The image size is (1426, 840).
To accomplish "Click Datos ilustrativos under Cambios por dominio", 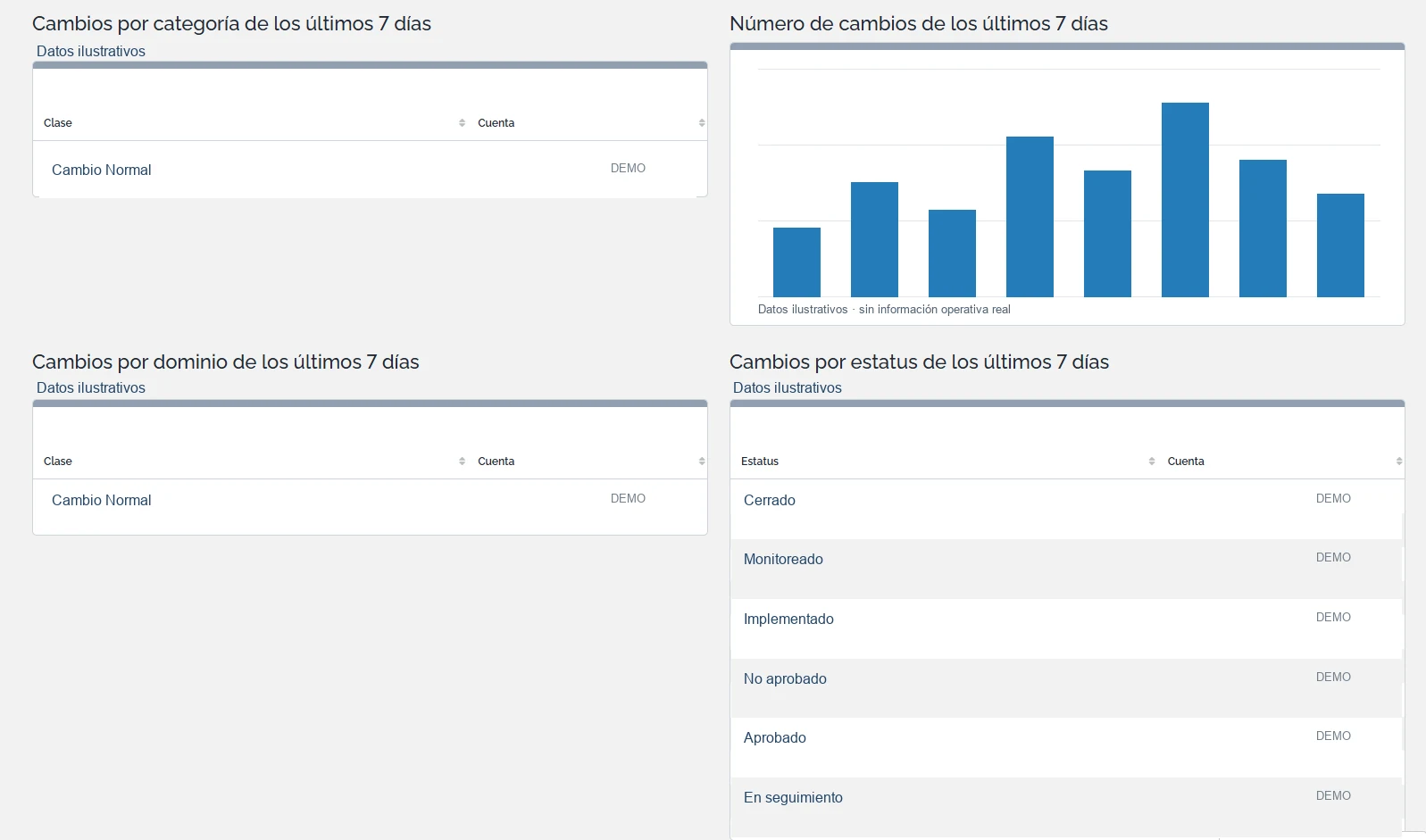I will coord(91,387).
